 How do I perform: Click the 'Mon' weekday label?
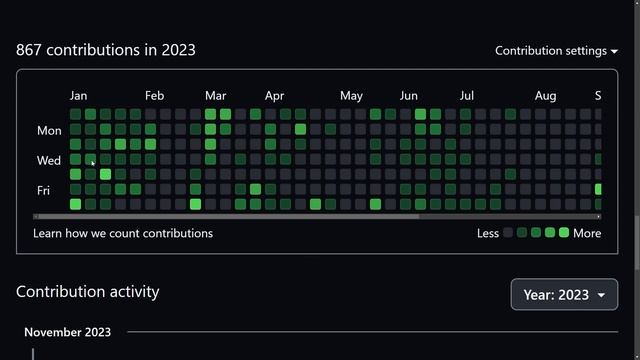pos(49,131)
